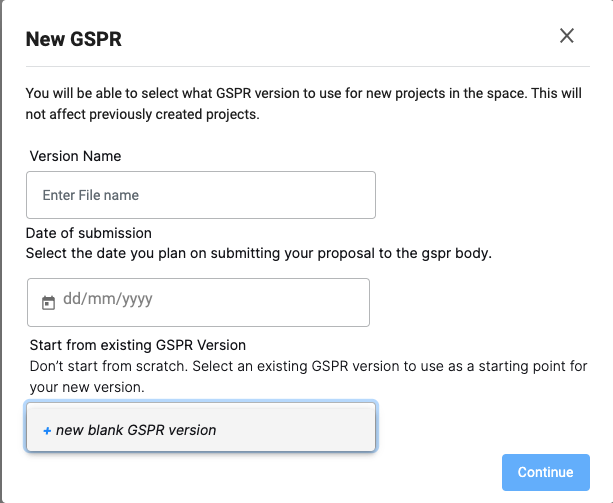Click 'not affect previously created projects' line
Viewport: 613px width, 503px height.
[x=143, y=114]
